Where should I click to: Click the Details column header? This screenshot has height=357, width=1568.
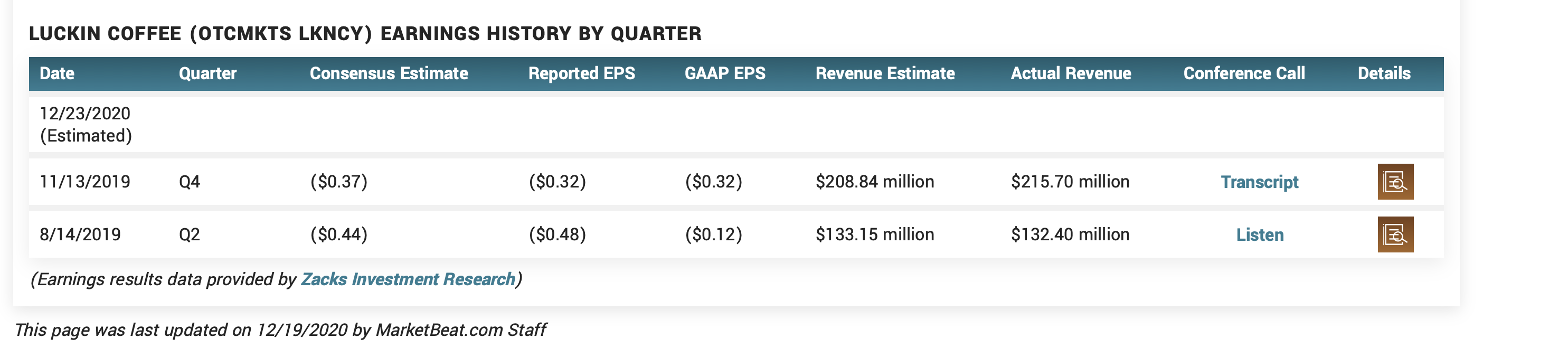coord(1384,74)
